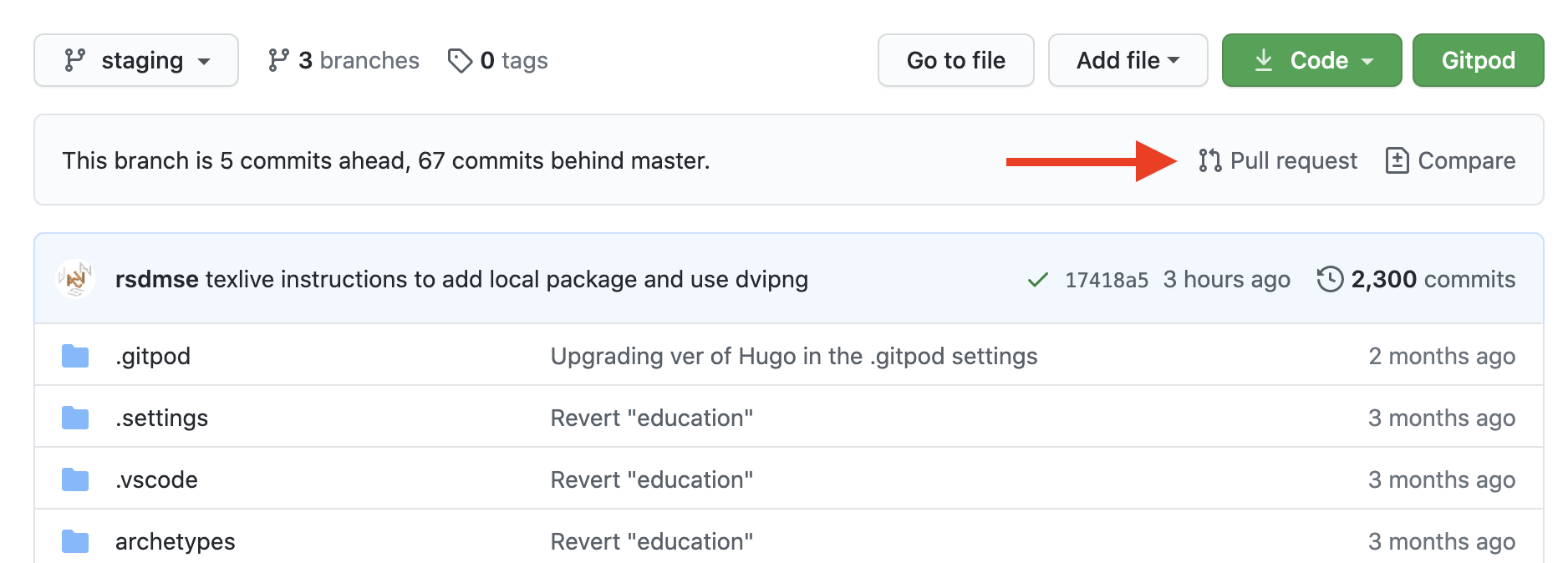Click the green checkmark commit status icon

pyautogui.click(x=1036, y=279)
